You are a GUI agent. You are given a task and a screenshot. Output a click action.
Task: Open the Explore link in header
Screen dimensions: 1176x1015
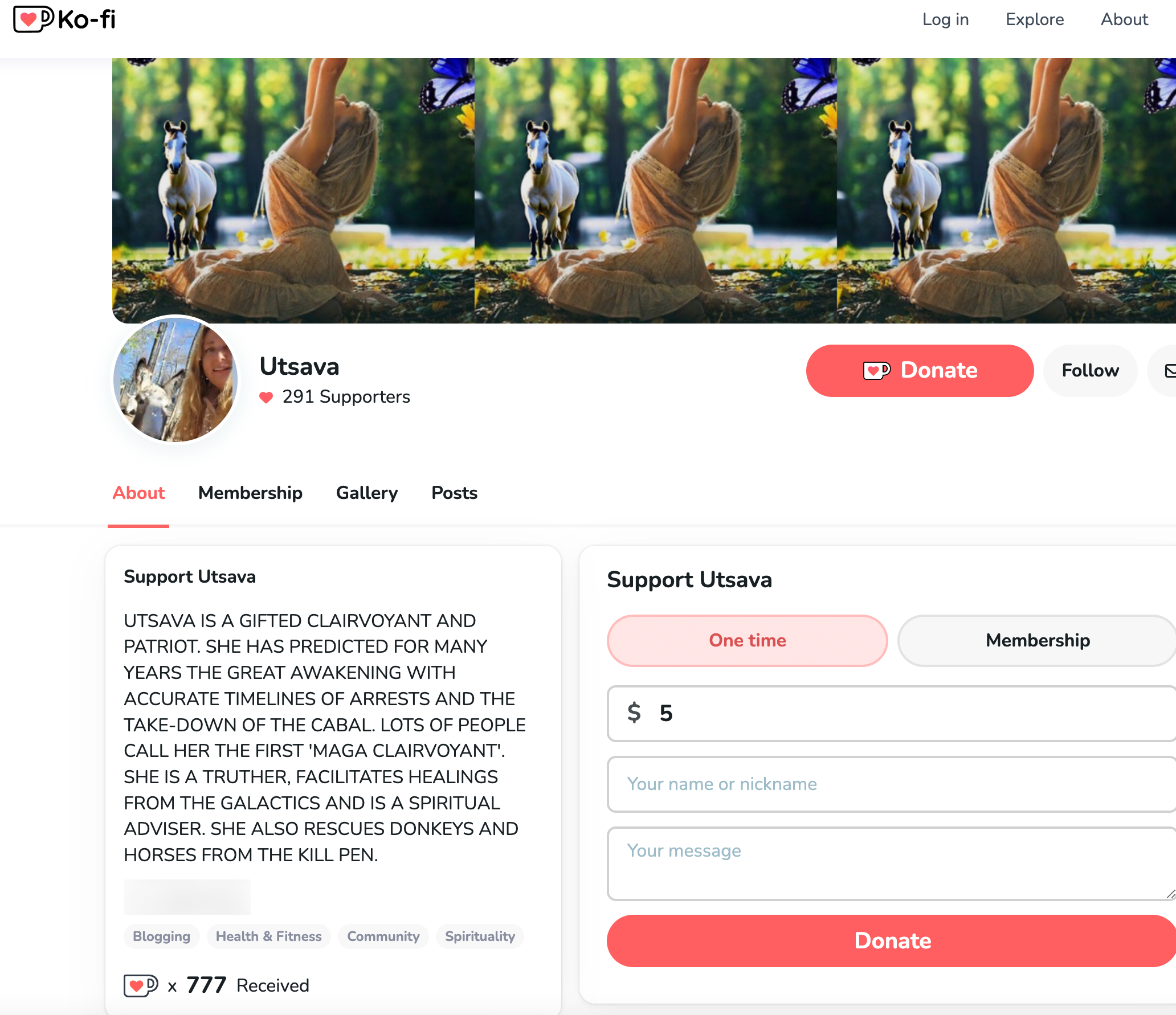pyautogui.click(x=1035, y=19)
